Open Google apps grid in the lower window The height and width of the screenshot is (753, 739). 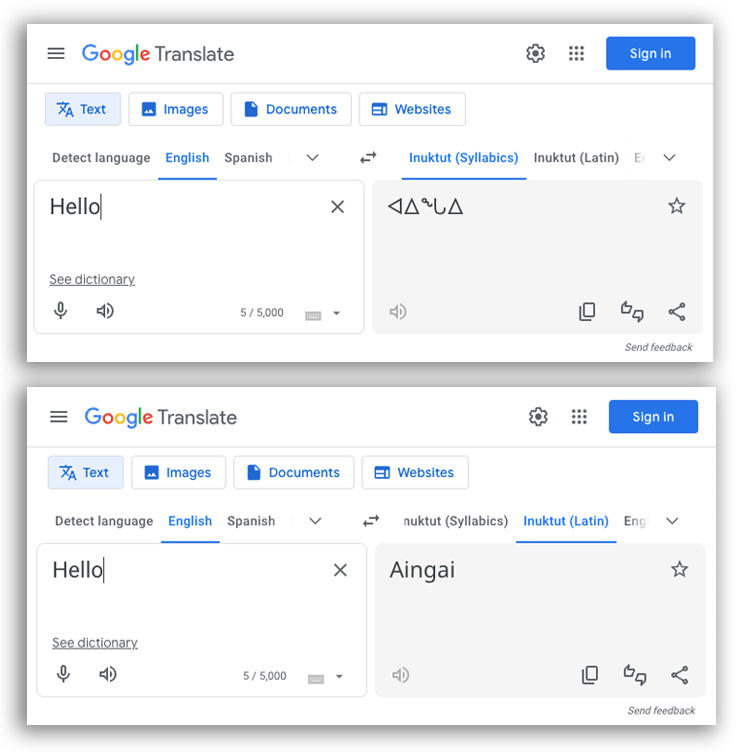tap(579, 416)
